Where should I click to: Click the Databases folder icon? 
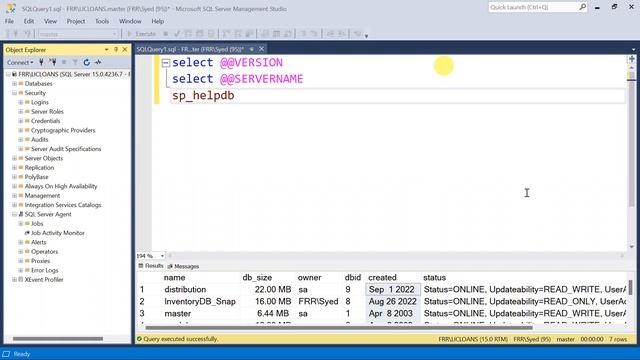click(x=21, y=84)
